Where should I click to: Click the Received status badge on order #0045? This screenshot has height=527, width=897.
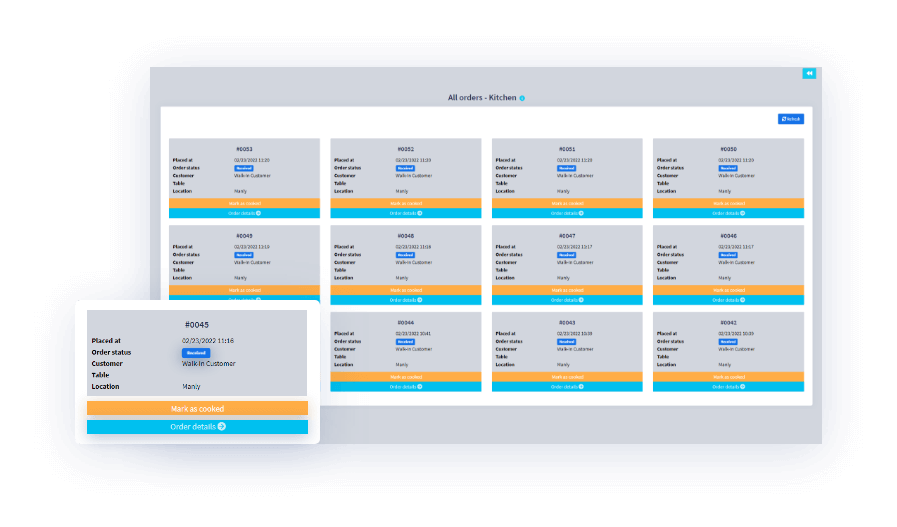[196, 353]
